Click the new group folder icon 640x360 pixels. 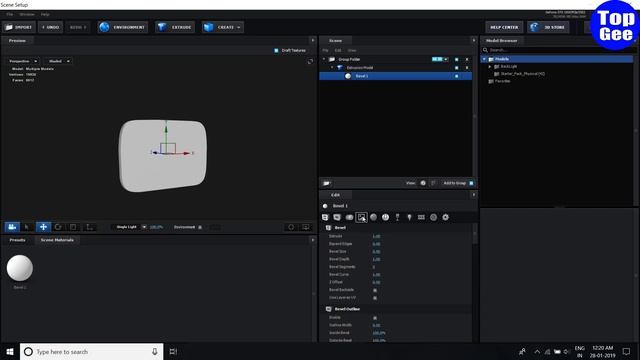pos(327,183)
